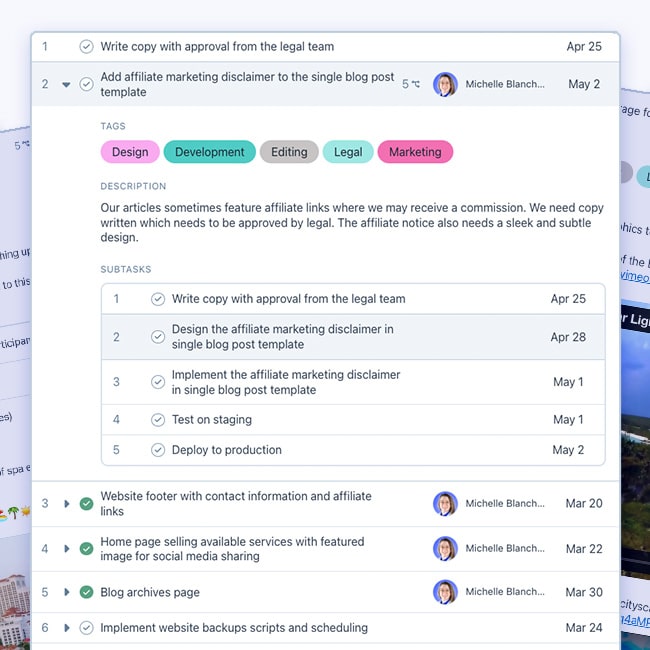This screenshot has height=650, width=650.
Task: Uncheck green 'Website footer with contact information' task
Action: (86, 504)
